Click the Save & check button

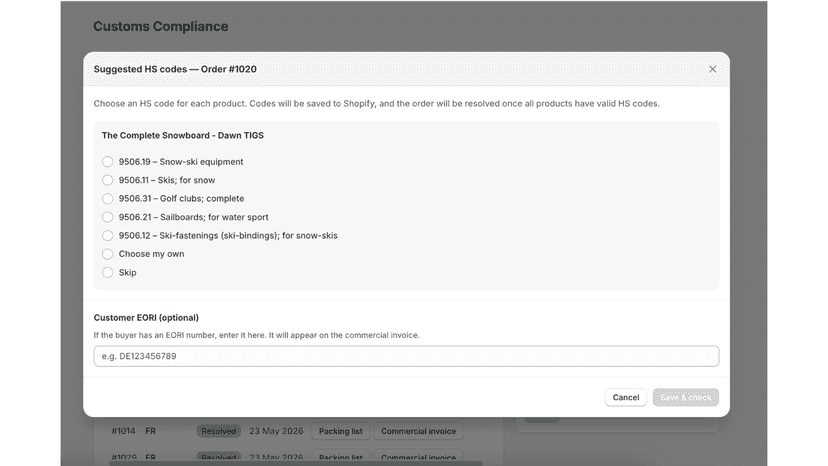(x=685, y=397)
